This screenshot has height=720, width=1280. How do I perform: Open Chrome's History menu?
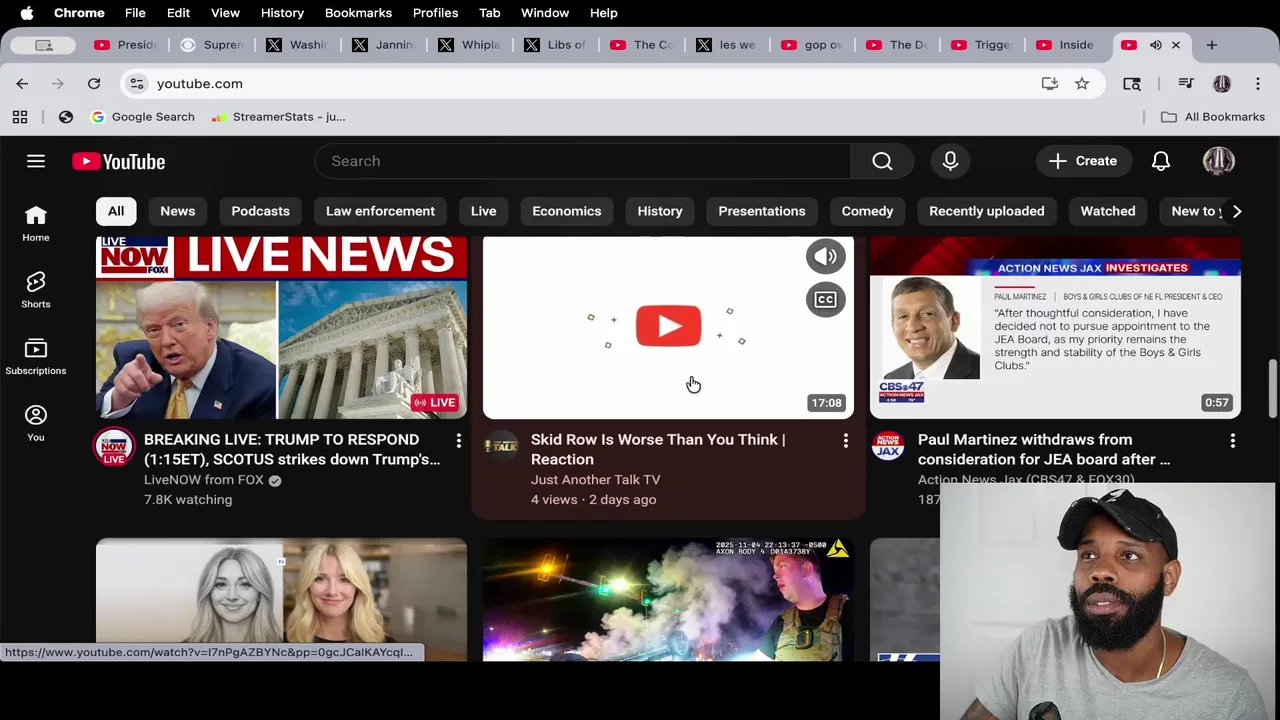[x=282, y=13]
